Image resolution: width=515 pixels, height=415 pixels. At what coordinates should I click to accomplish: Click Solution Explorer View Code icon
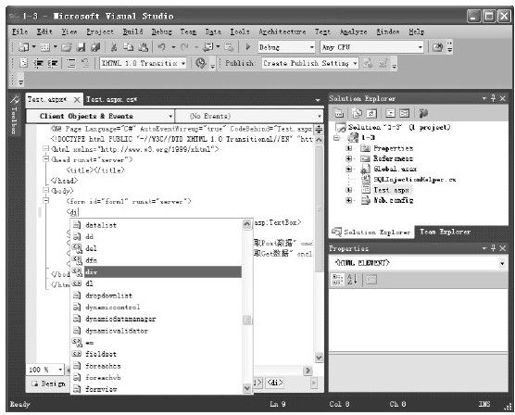click(390, 113)
